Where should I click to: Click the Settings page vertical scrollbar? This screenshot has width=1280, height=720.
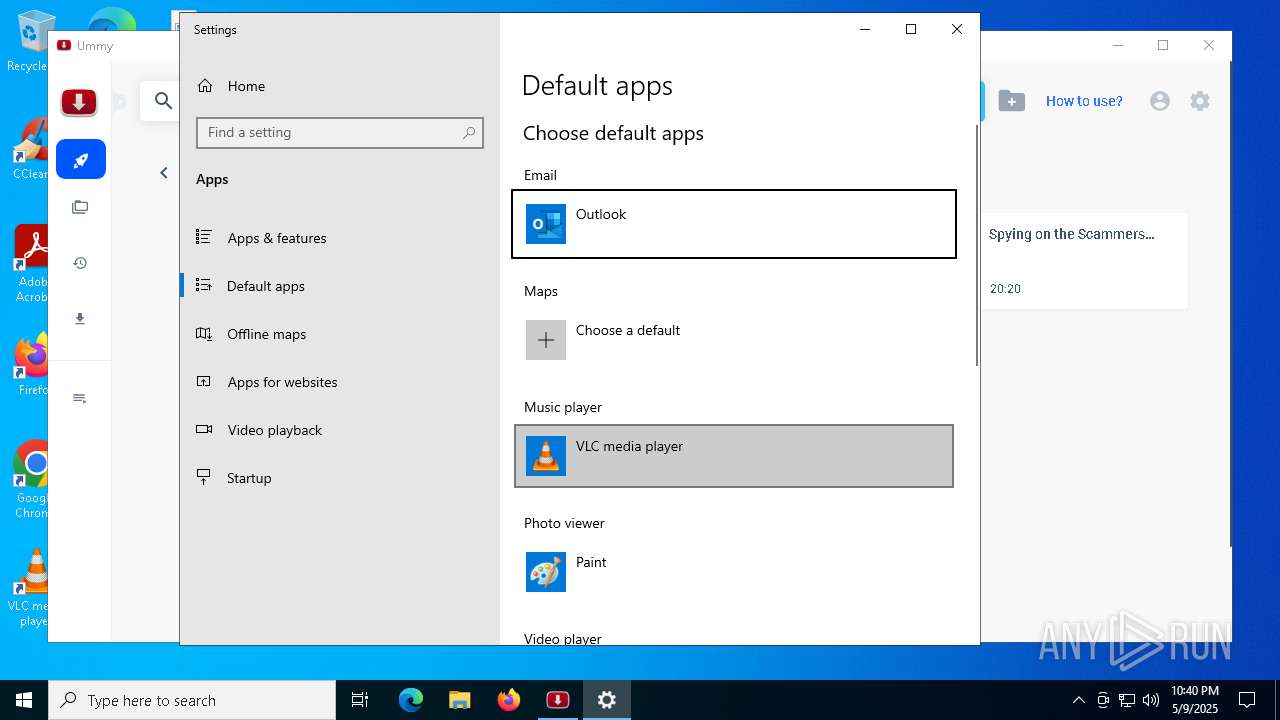[x=976, y=245]
